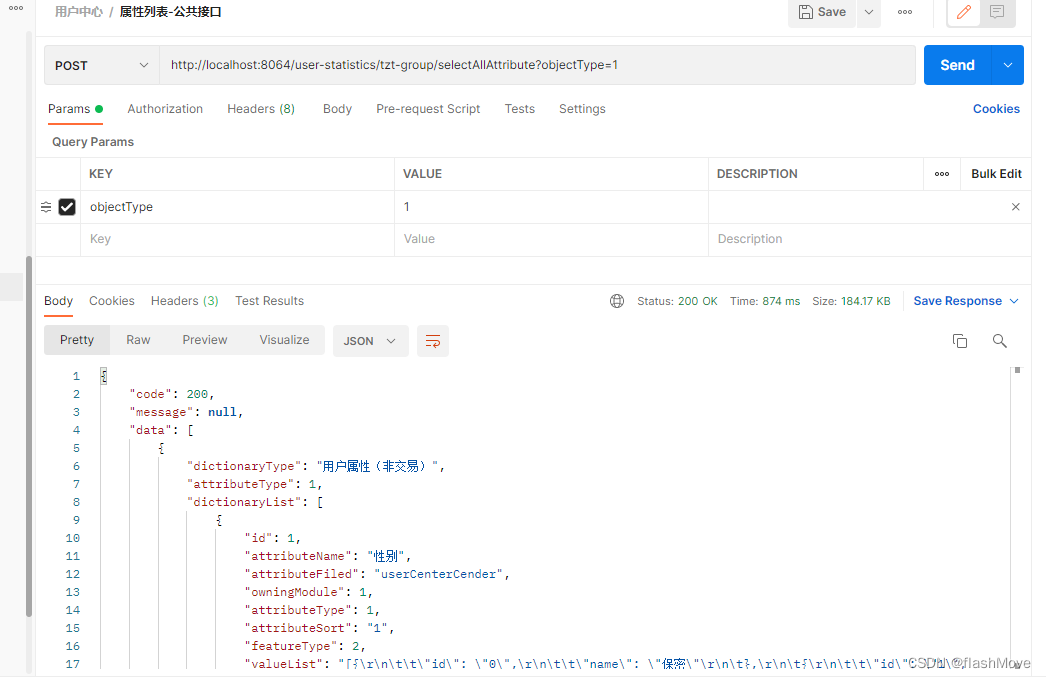Click the "code": 200 line
Screen dimensions: 1046x678
coord(171,394)
